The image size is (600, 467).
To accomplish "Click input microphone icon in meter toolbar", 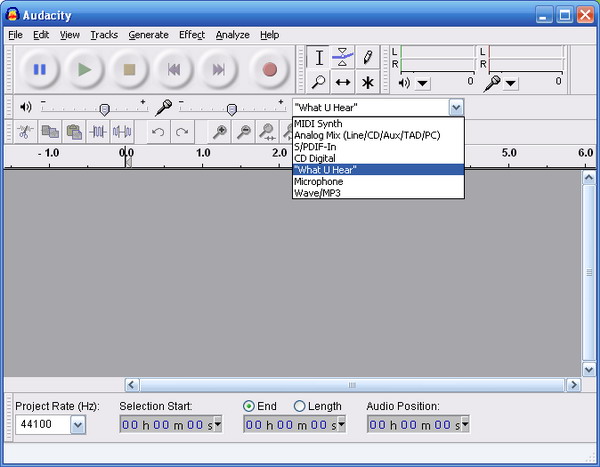I will coord(492,83).
